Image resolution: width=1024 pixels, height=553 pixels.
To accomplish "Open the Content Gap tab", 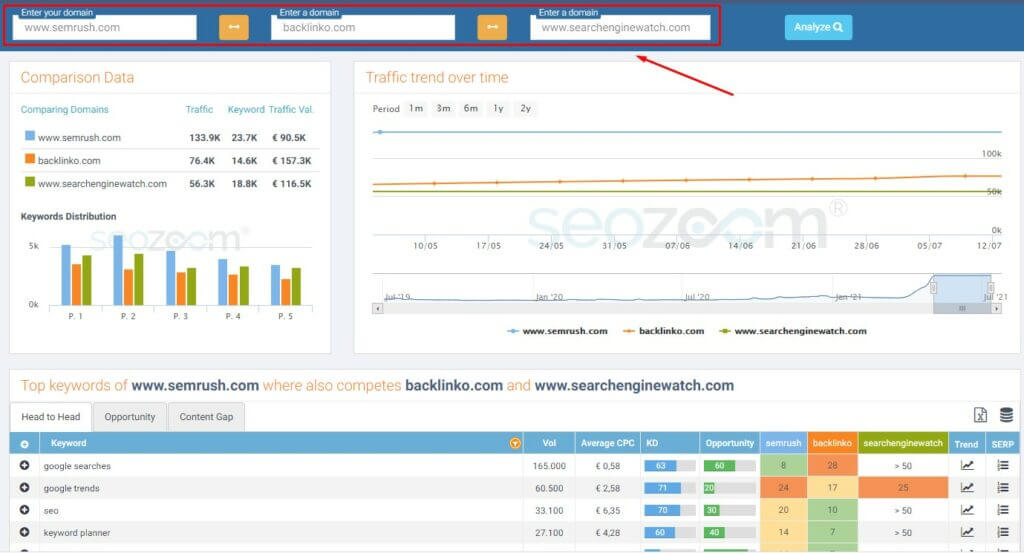I will click(206, 417).
